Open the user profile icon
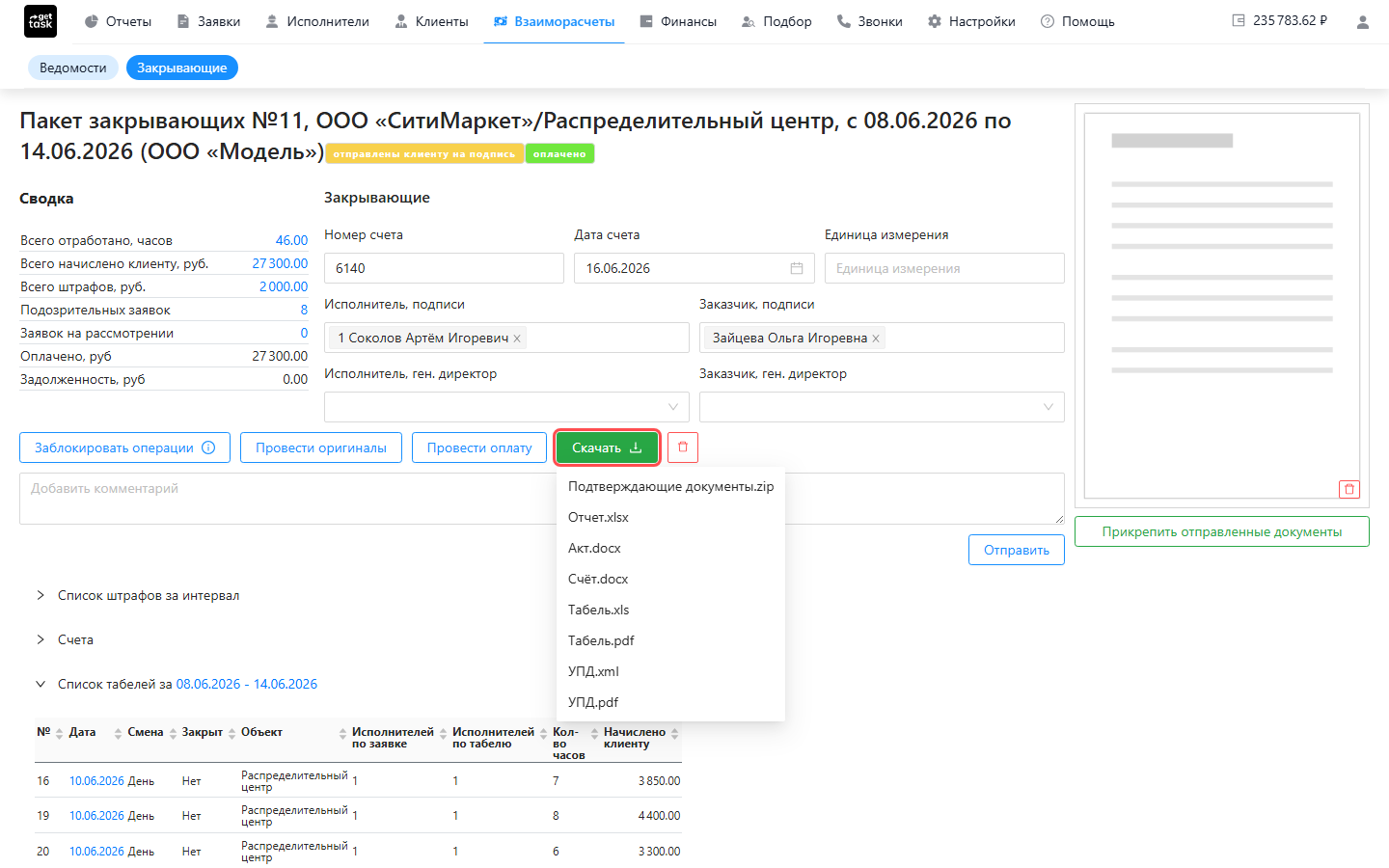Image resolution: width=1389 pixels, height=868 pixels. tap(1362, 21)
